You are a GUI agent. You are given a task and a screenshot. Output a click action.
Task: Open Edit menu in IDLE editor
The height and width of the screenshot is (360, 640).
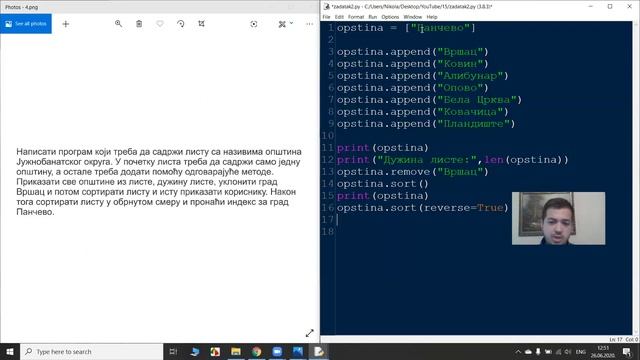click(x=339, y=17)
